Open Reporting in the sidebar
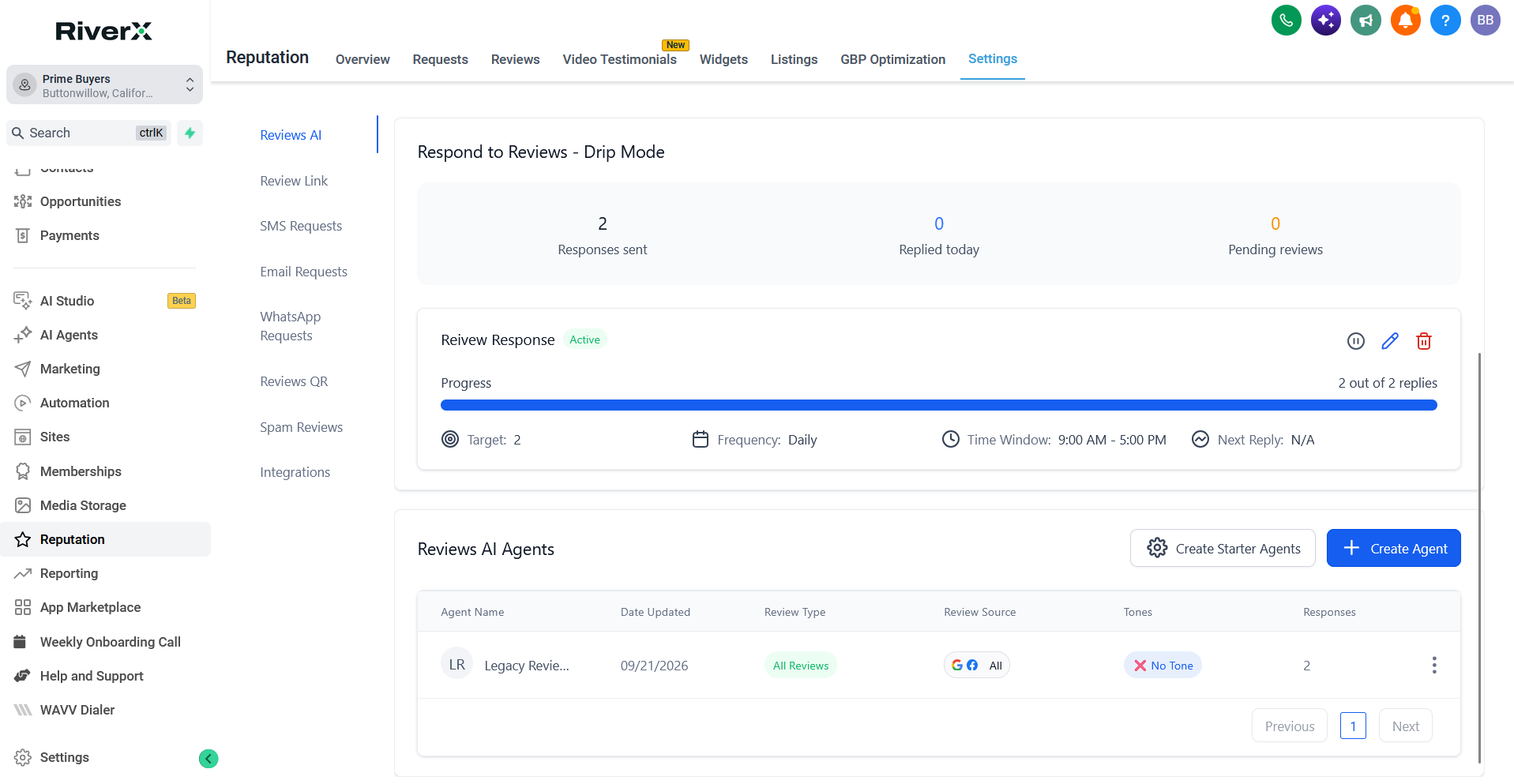This screenshot has height=784, width=1514. tap(70, 573)
